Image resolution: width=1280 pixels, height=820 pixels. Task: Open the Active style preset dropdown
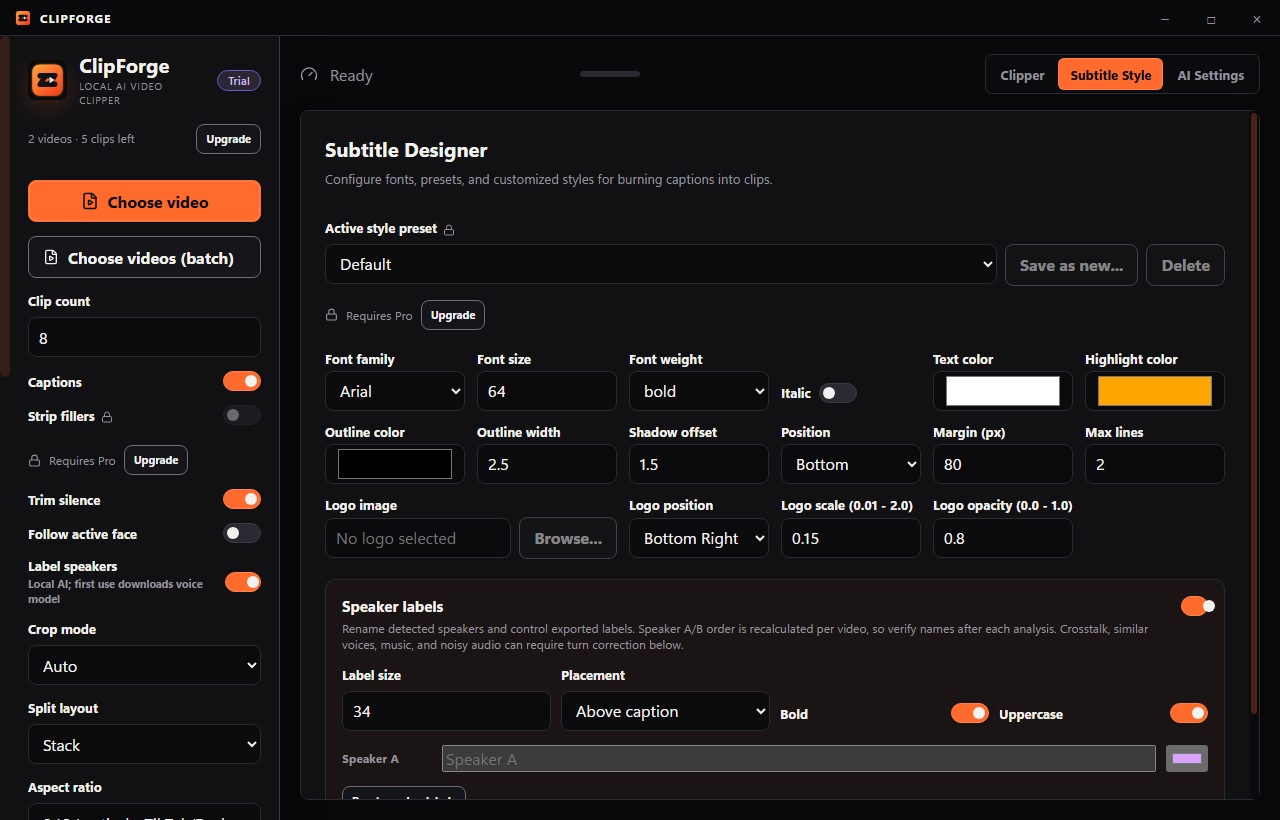click(x=661, y=264)
